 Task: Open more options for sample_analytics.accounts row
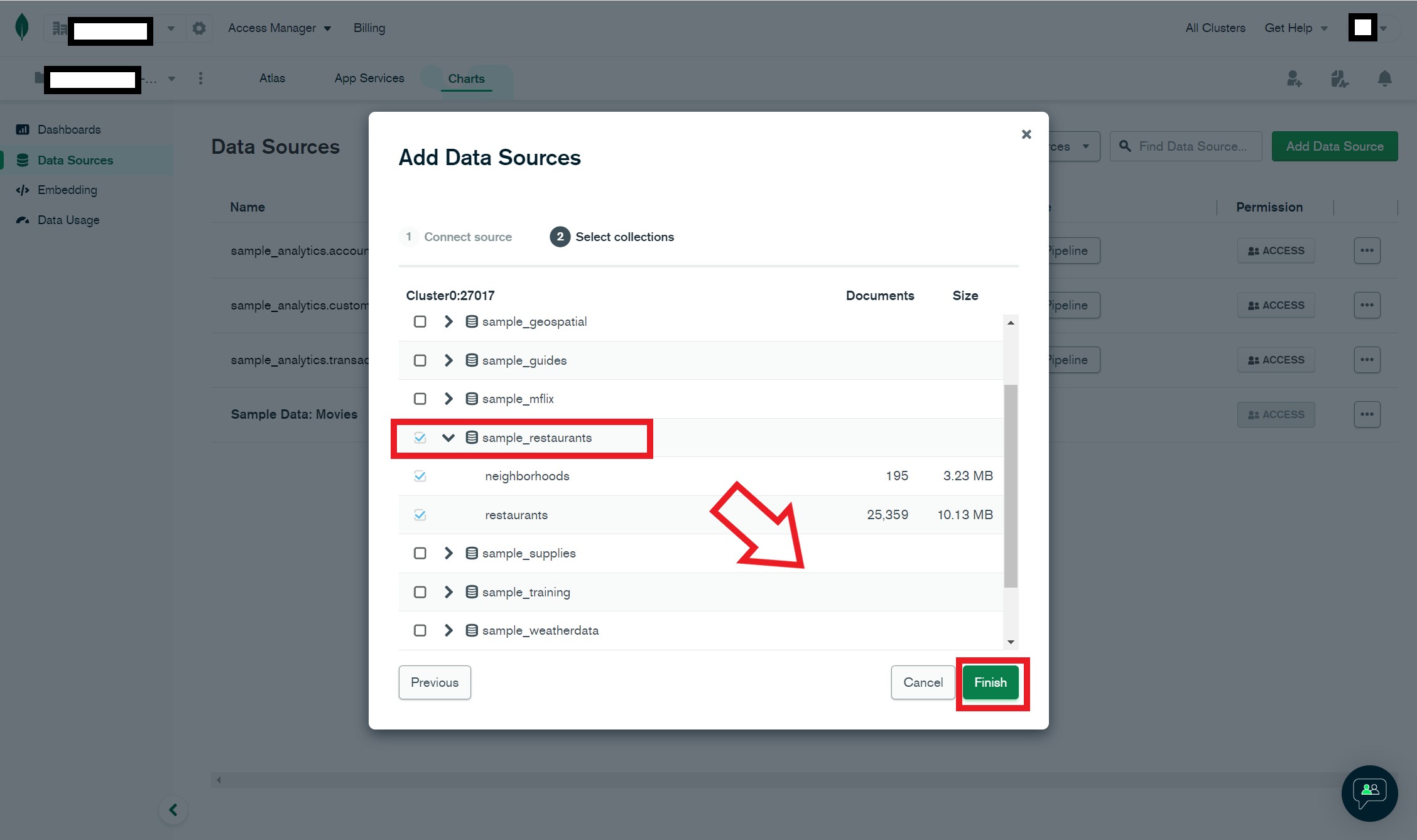pyautogui.click(x=1367, y=250)
